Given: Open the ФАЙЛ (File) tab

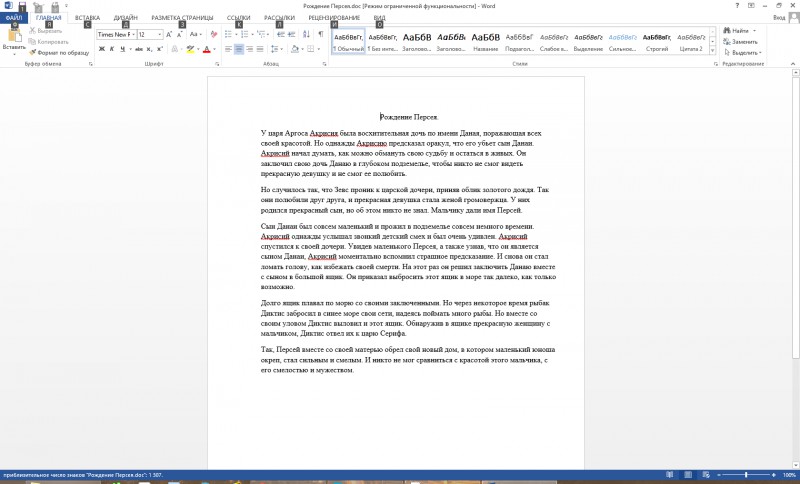Looking at the screenshot, I should (14, 18).
